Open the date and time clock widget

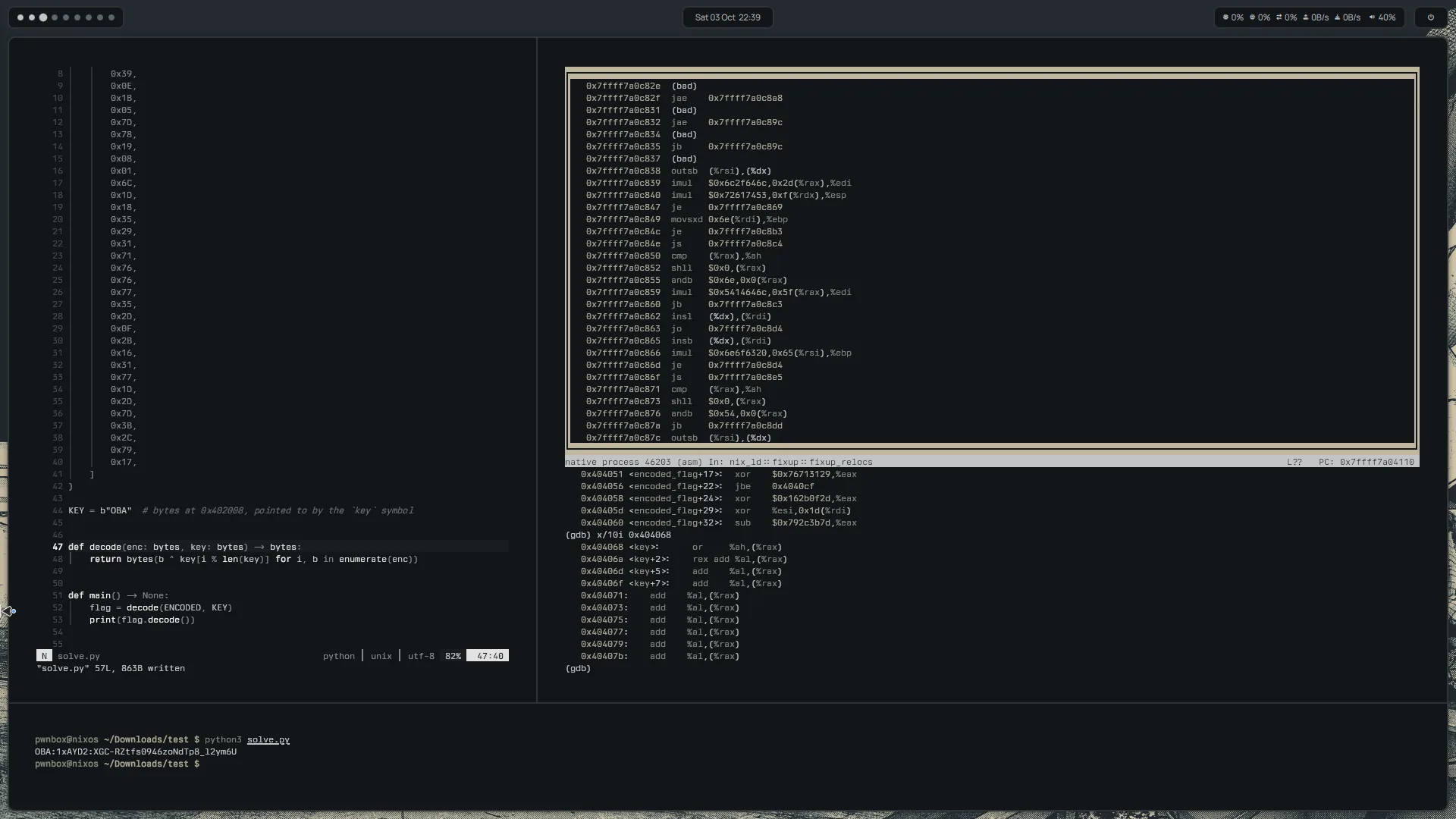click(x=728, y=17)
